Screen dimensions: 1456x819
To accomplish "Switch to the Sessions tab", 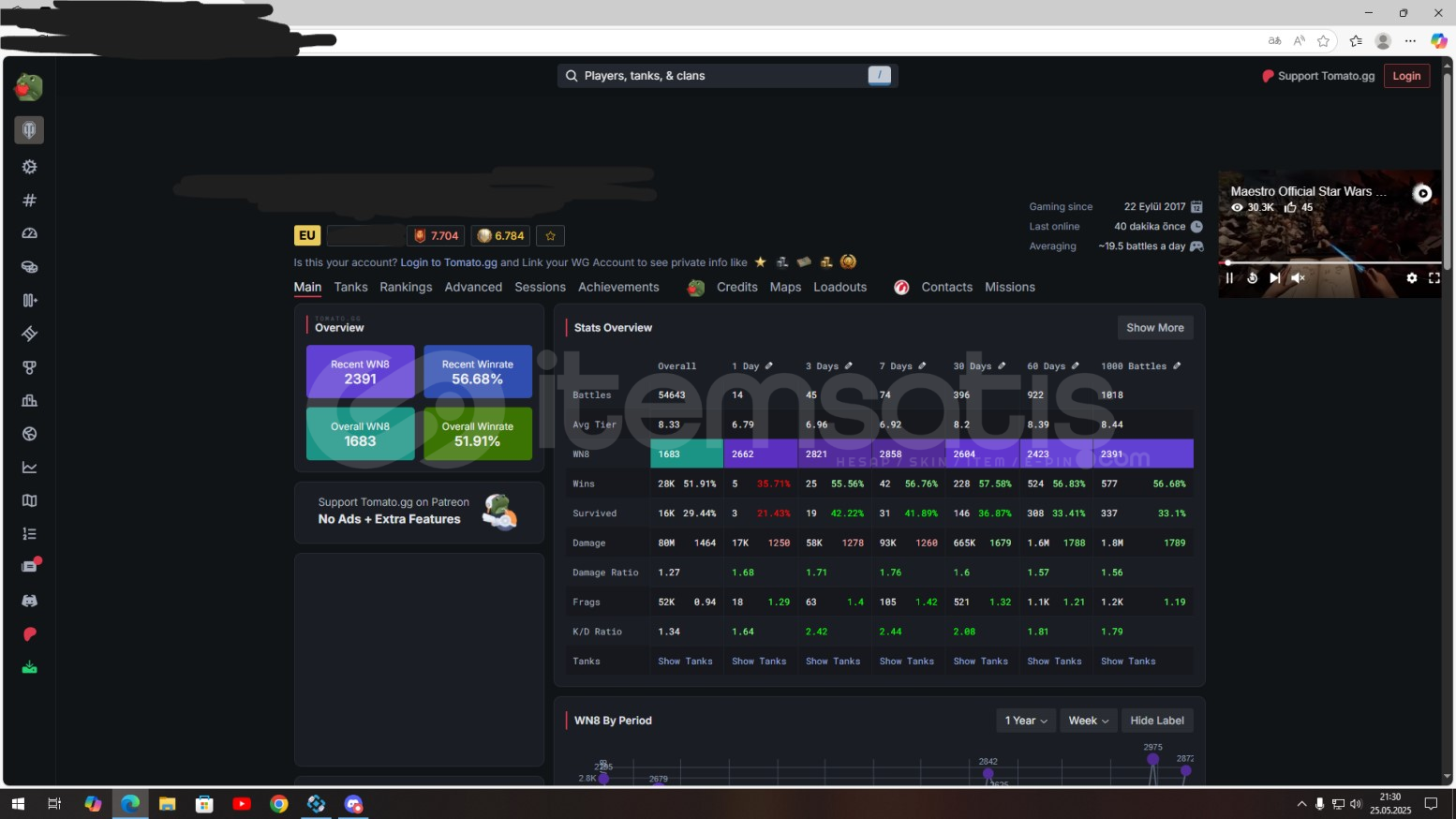I will click(540, 288).
